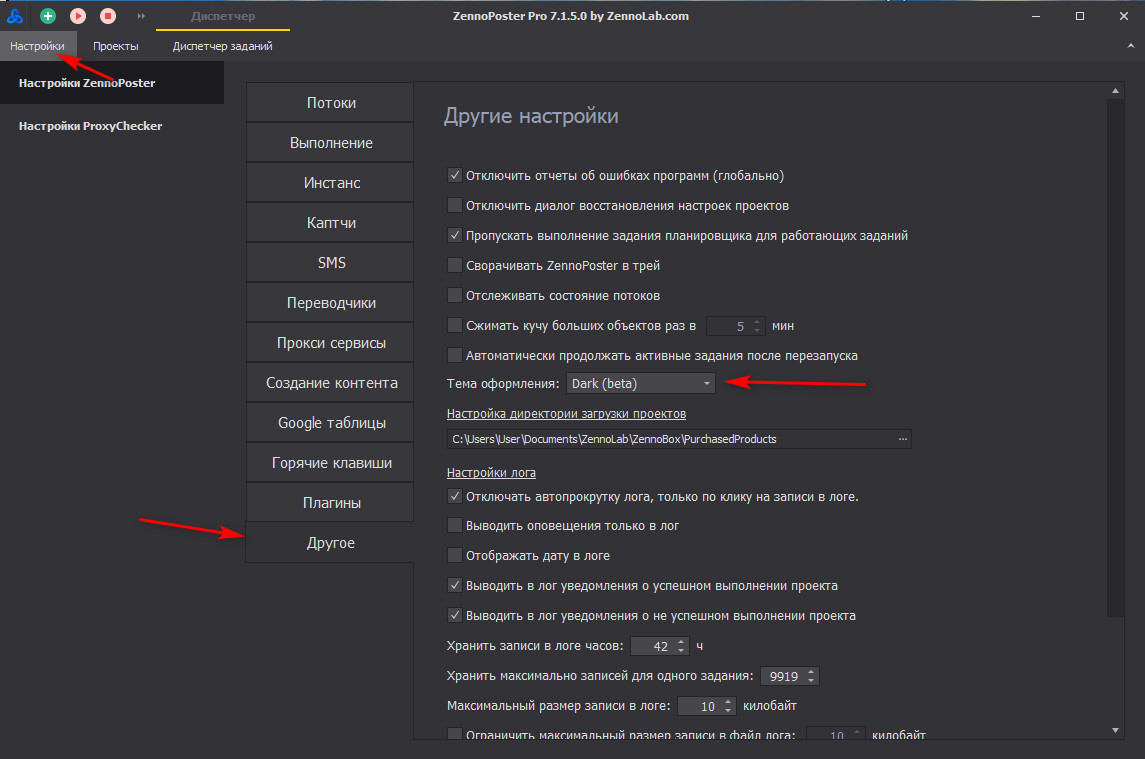This screenshot has height=759, width=1145.
Task: Toggle уведомления о не успешном выполнении checkbox
Action: click(x=454, y=615)
